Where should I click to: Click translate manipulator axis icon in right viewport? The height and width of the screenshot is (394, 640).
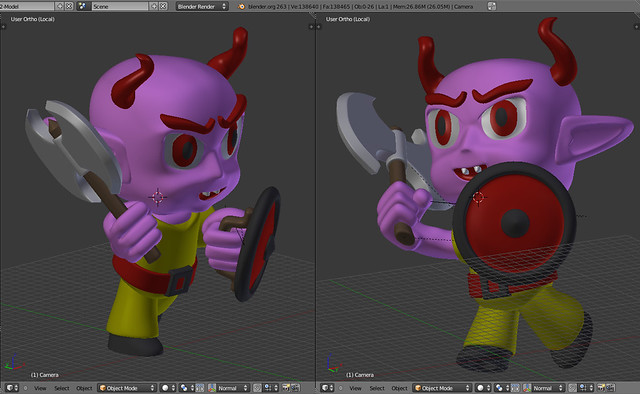527,388
